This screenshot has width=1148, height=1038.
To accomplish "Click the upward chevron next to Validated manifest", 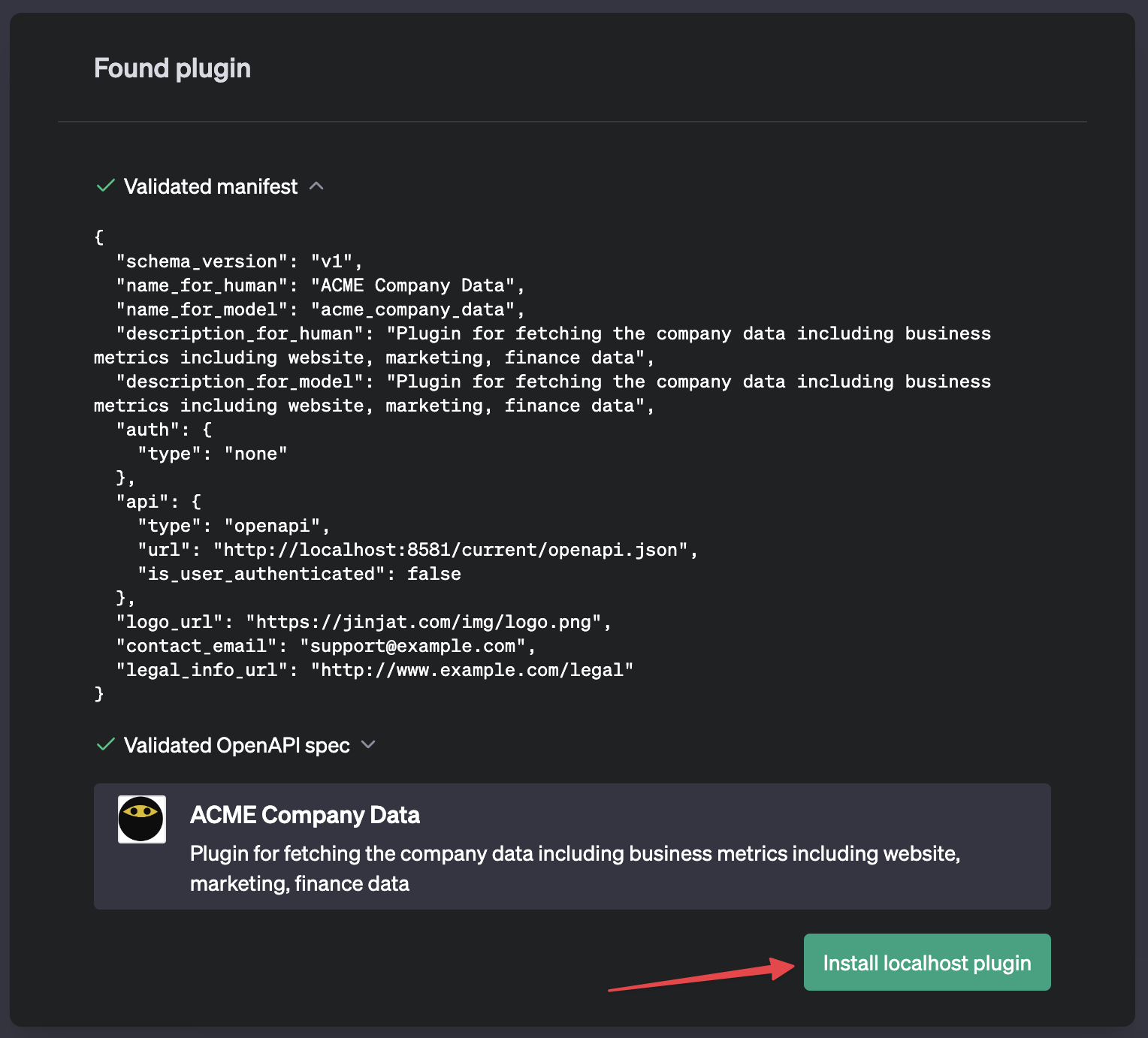I will point(318,186).
